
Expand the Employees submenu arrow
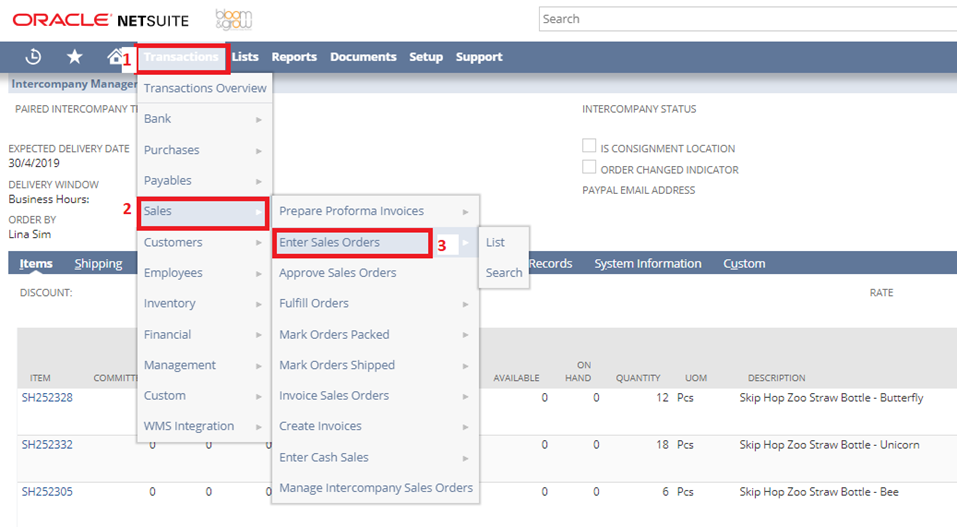click(259, 274)
